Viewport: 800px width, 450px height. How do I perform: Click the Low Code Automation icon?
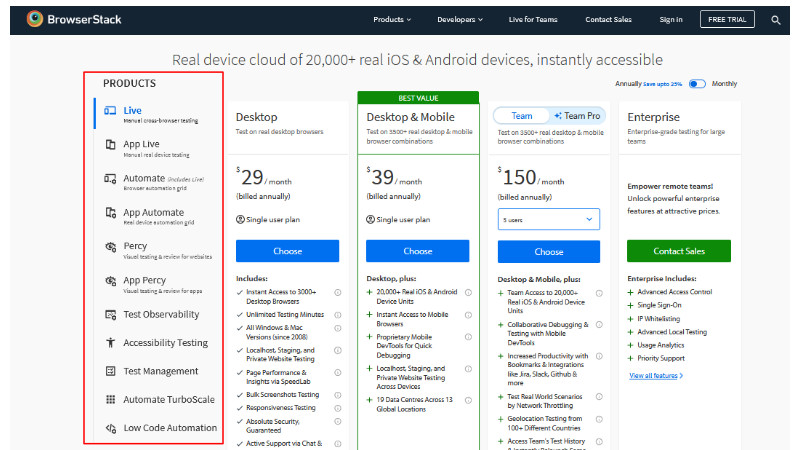[x=110, y=428]
